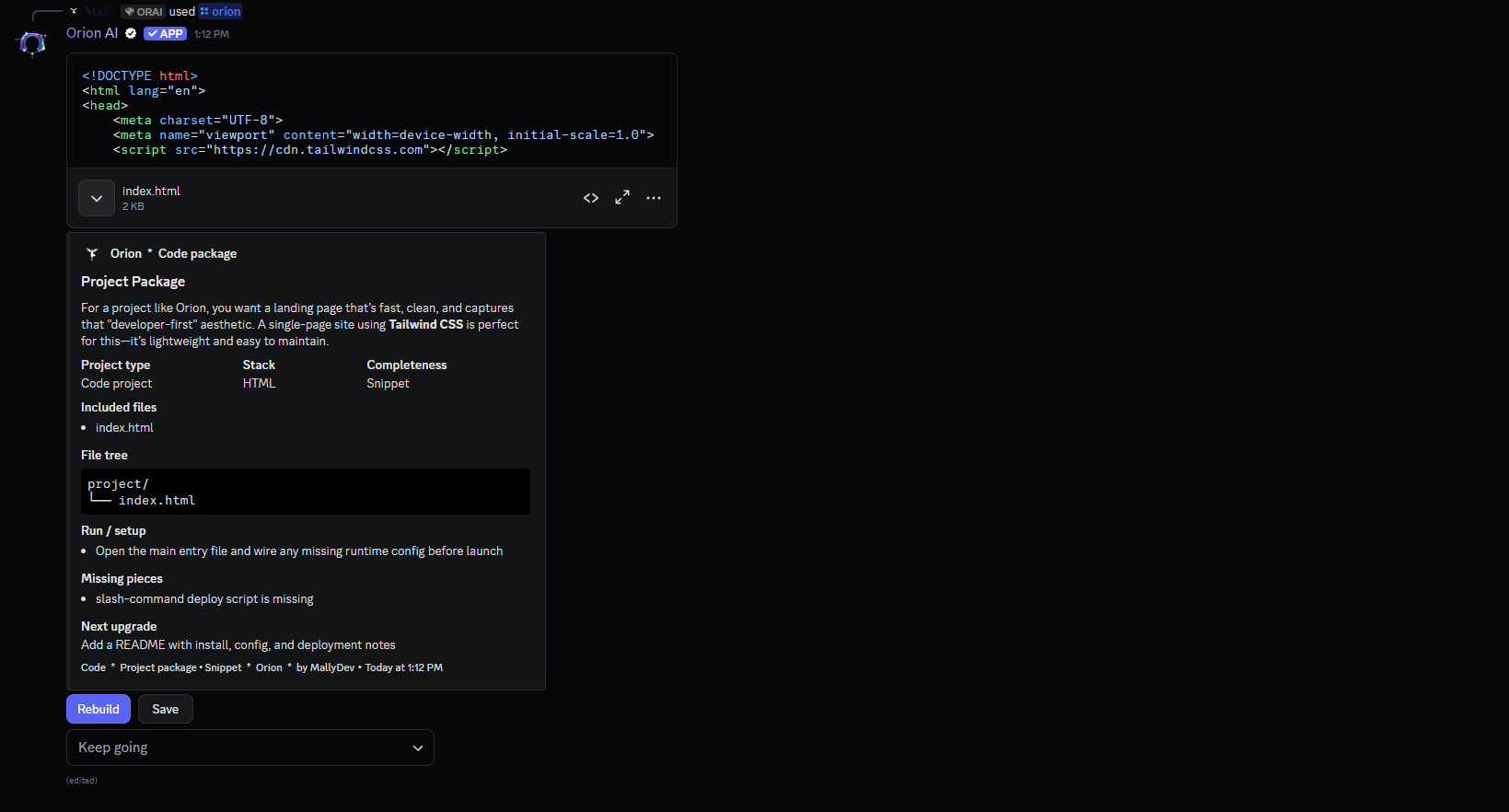Image resolution: width=1509 pixels, height=812 pixels.
Task: Open the three-dots menu for index.html
Action: 654,198
